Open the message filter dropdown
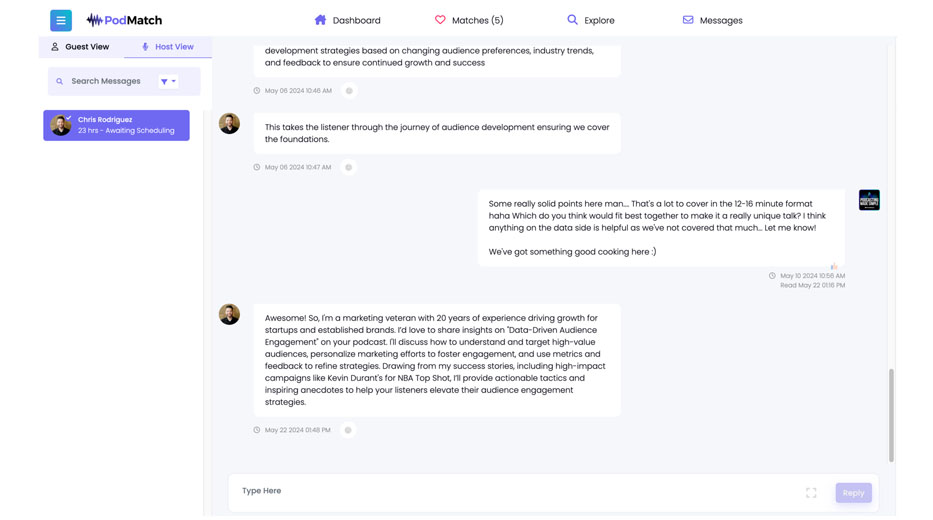 pyautogui.click(x=168, y=81)
